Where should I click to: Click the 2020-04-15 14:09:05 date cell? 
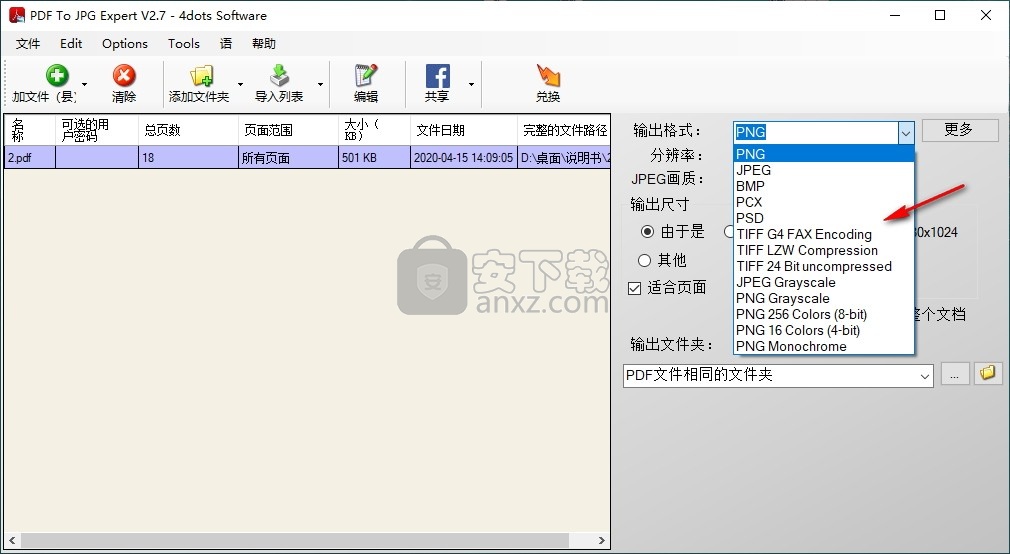[x=464, y=158]
